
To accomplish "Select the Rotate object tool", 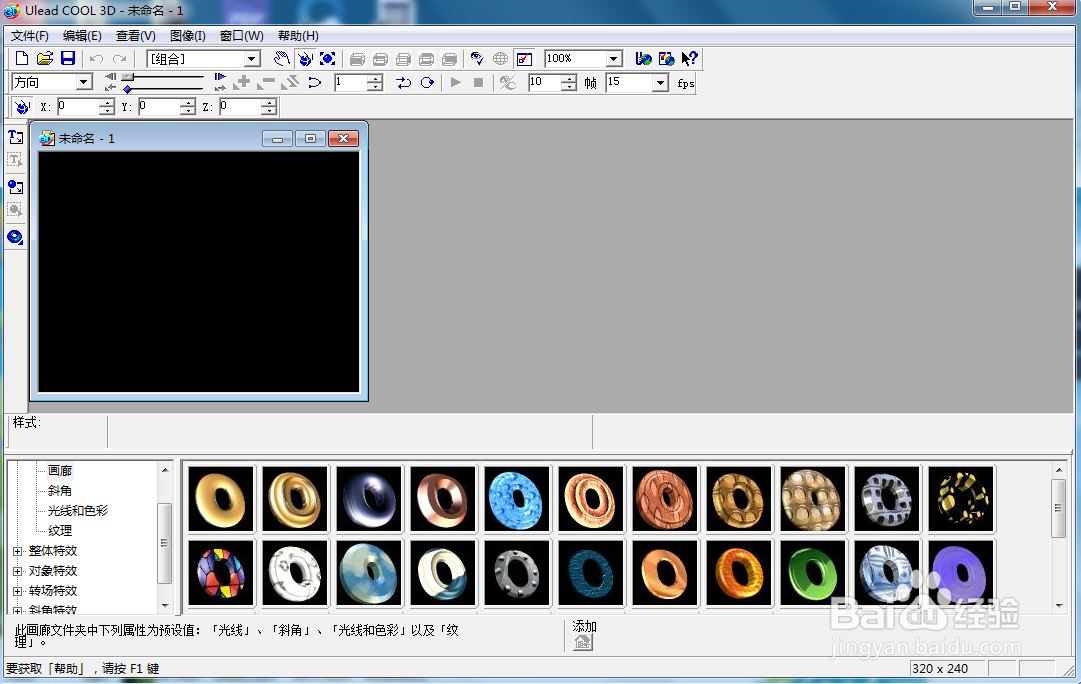I will 305,59.
